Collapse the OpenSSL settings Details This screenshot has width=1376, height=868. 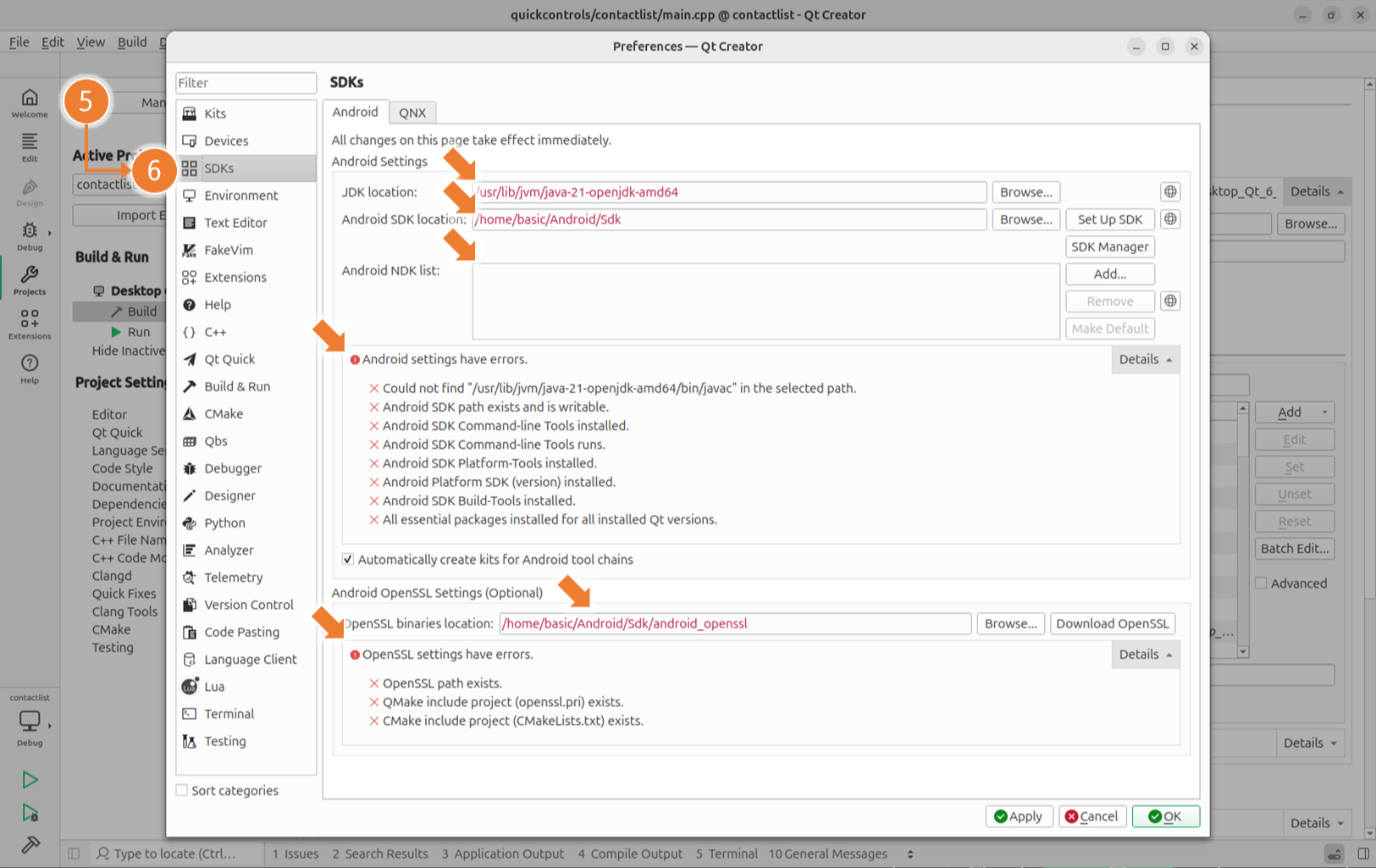tap(1145, 655)
